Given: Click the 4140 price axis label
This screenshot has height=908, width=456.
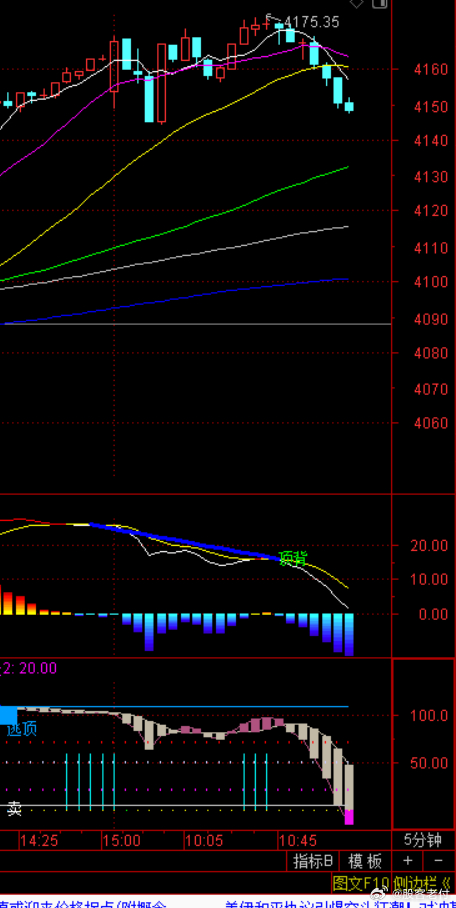Looking at the screenshot, I should [432, 141].
